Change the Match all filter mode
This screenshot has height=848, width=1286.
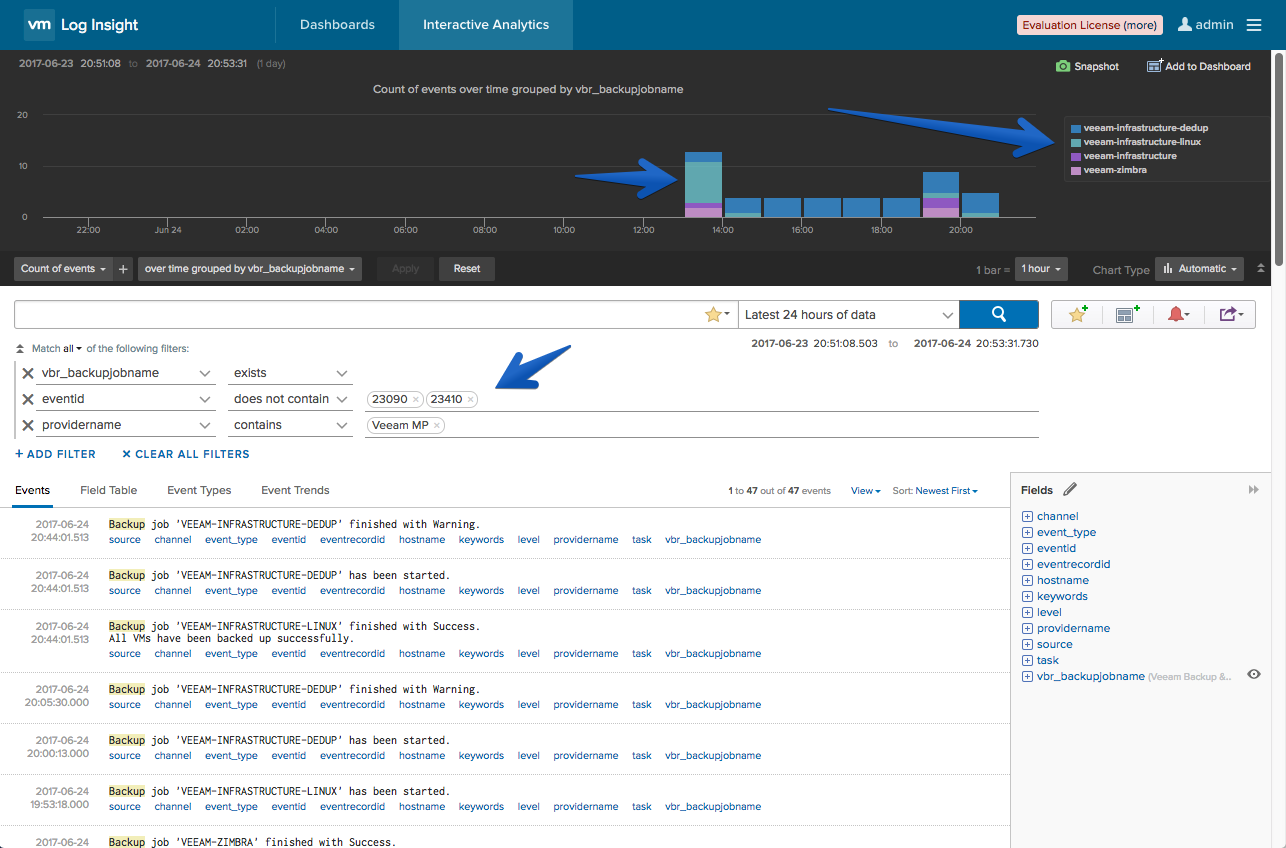pyautogui.click(x=72, y=348)
